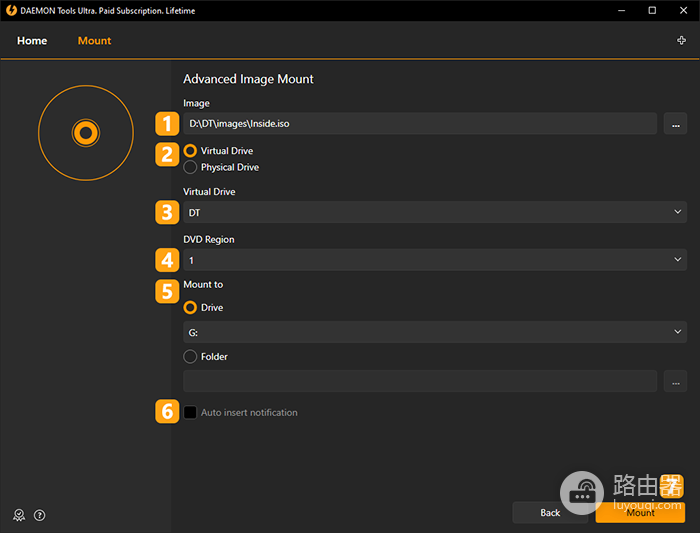Click the Back button
Viewport: 700px width, 533px height.
550,512
